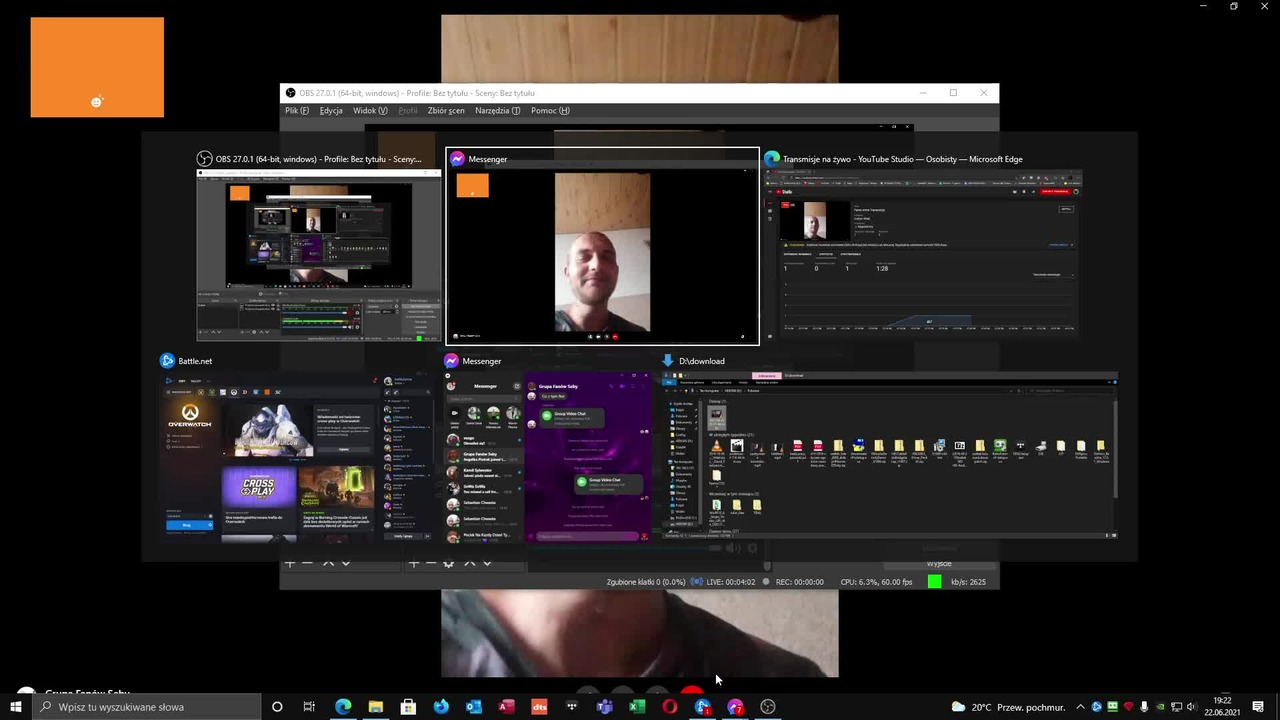Viewport: 1280px width, 720px height.
Task: Select the OBS 27.0.1 window thumbnail
Action: tap(319, 247)
